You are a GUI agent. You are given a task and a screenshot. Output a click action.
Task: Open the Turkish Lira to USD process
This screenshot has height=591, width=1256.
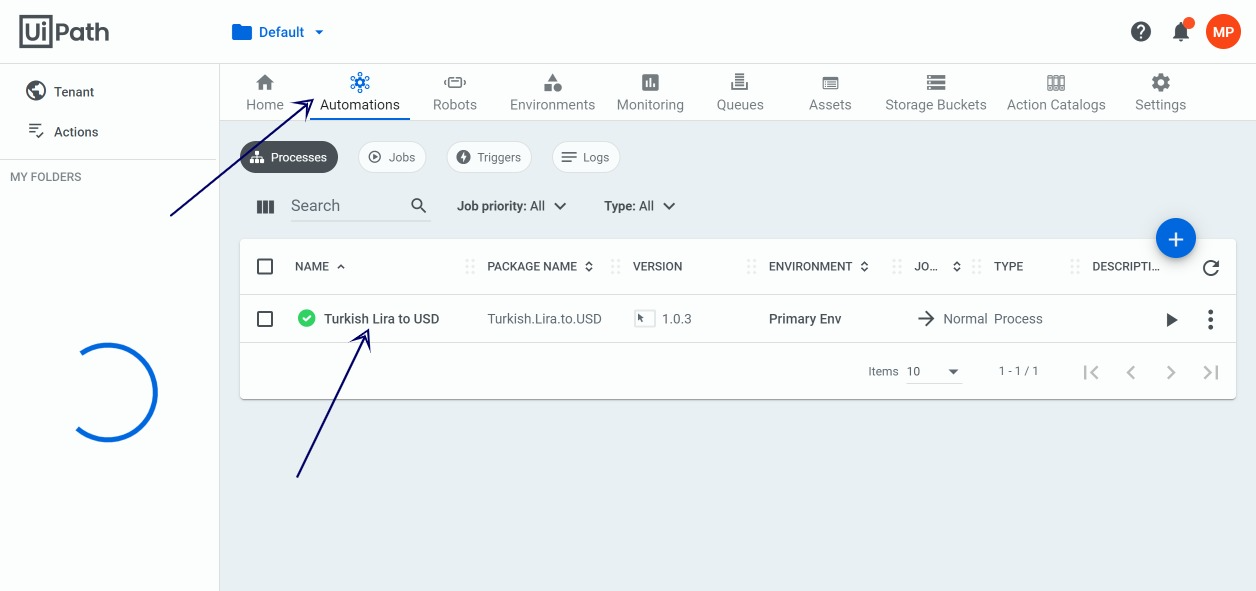coord(381,319)
